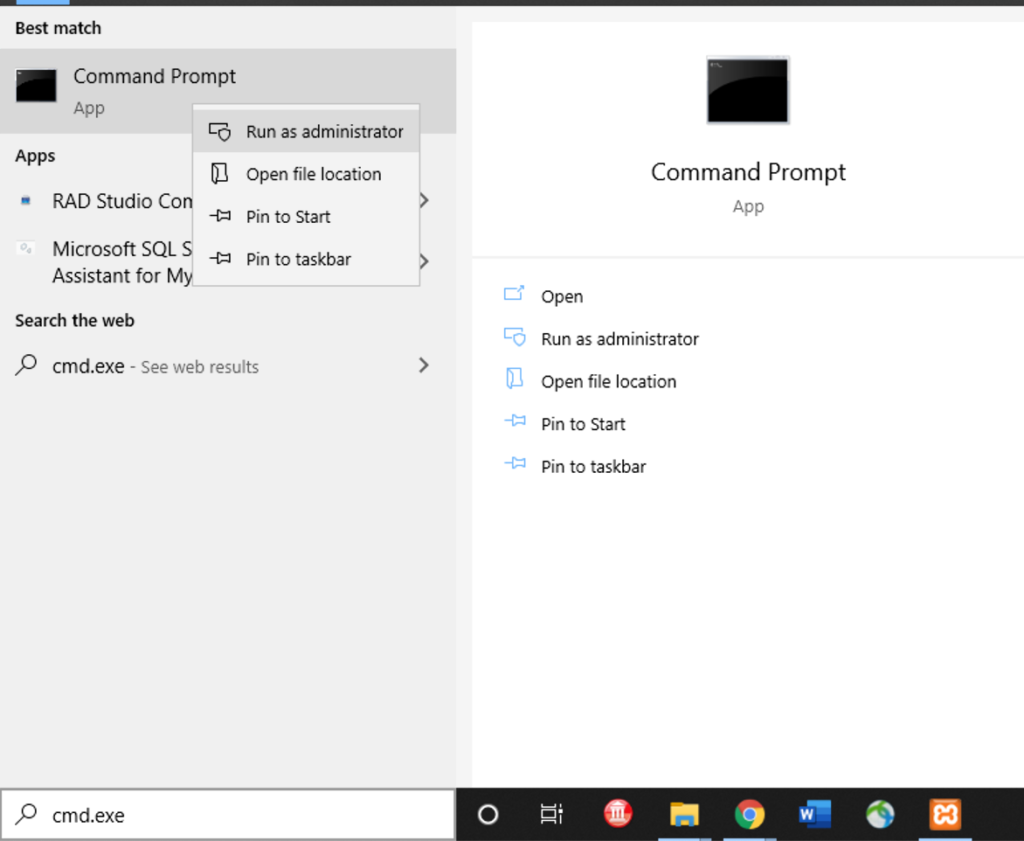Expand the Microsoft SQL Server result chevron
Image resolution: width=1024 pixels, height=841 pixels.
tap(424, 262)
